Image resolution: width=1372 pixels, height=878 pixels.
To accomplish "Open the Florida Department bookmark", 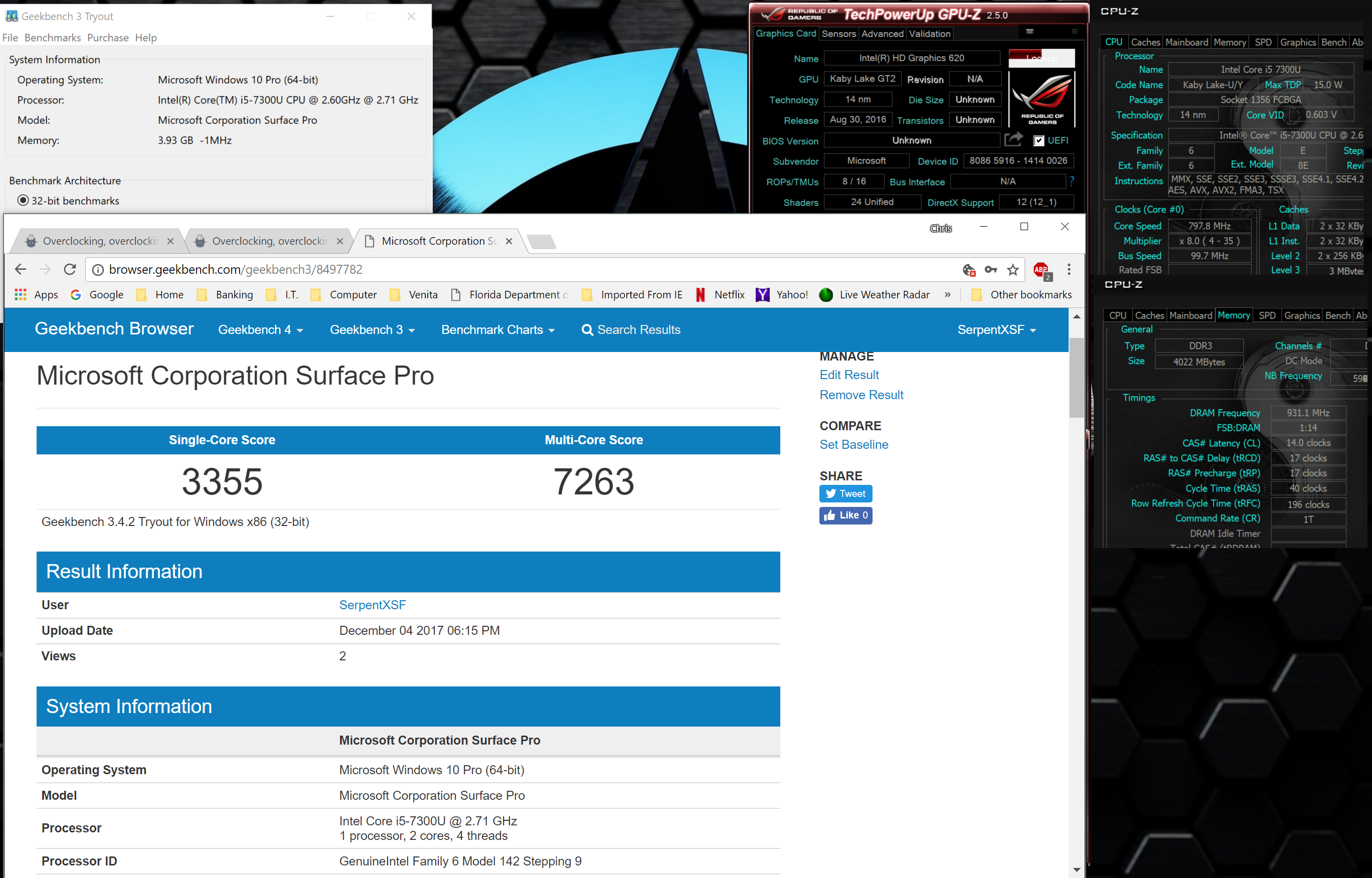I will [x=509, y=295].
